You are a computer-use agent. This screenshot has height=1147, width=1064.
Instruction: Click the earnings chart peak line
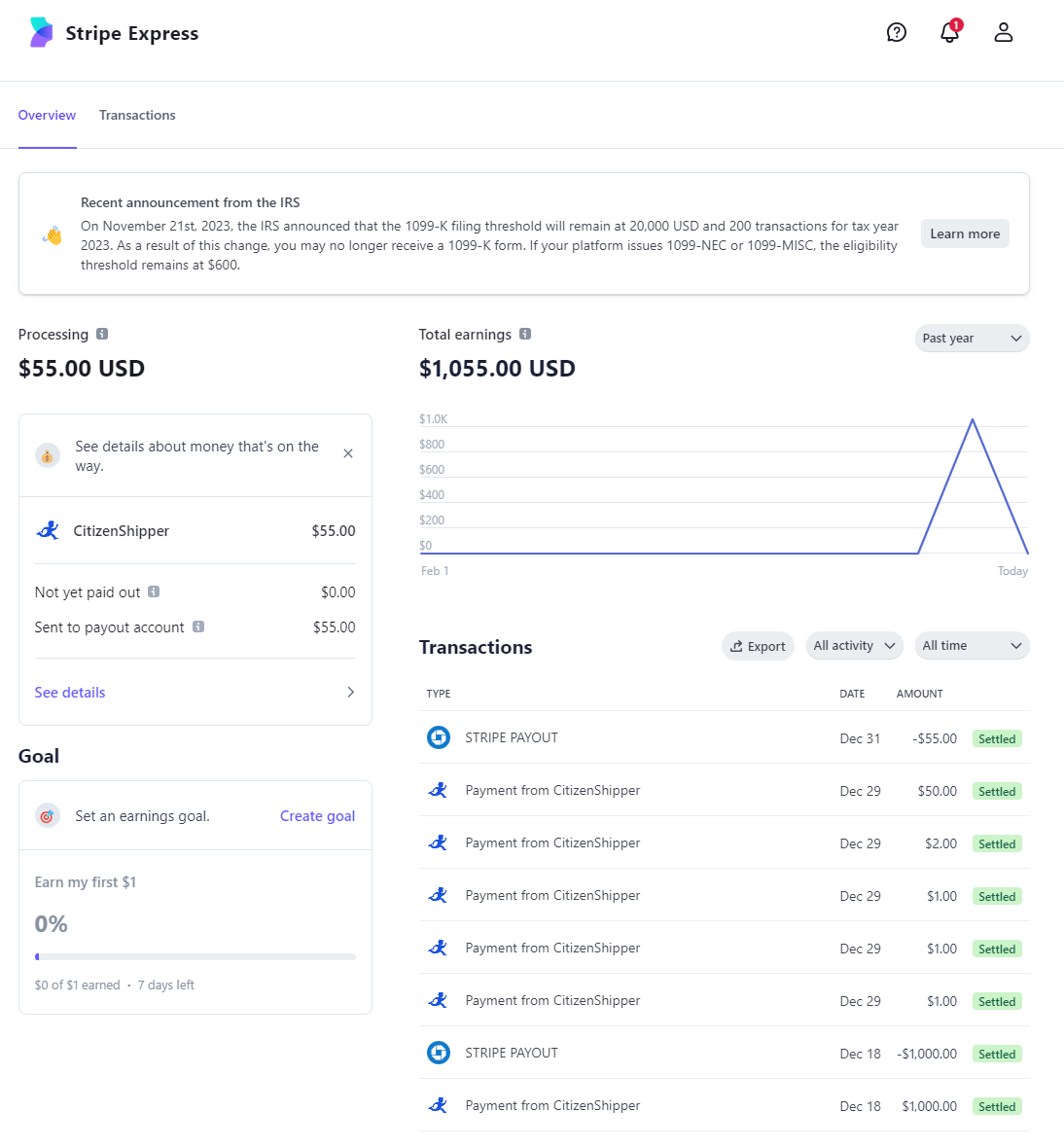tap(972, 420)
